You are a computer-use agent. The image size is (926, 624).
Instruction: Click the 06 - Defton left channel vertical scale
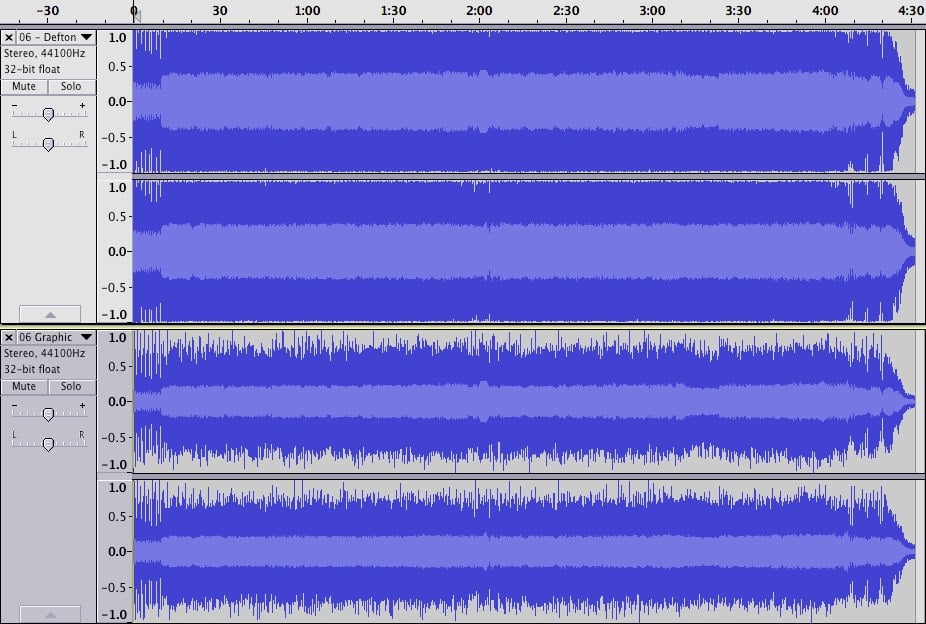(115, 102)
